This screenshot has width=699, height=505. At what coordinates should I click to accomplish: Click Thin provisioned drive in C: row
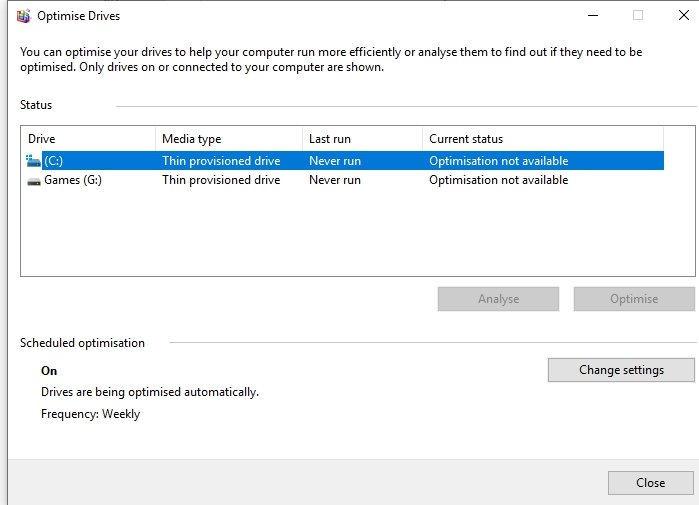pos(221,161)
